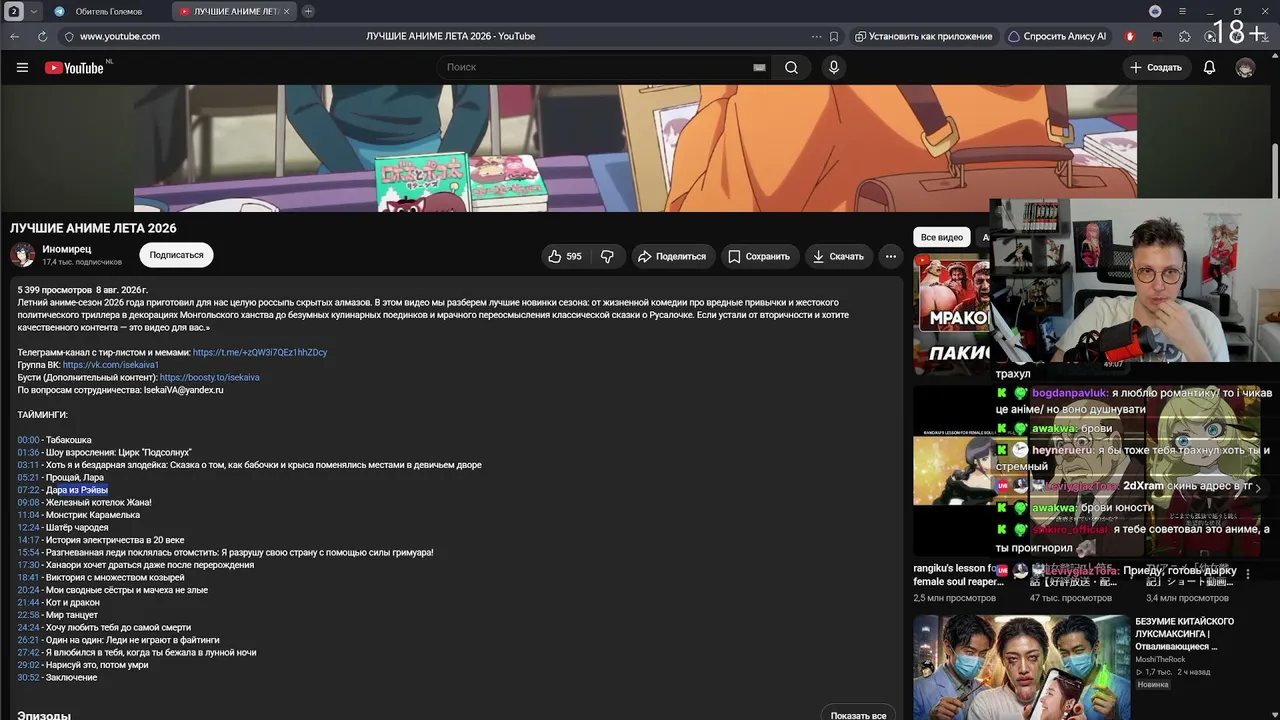1280x720 pixels.
Task: Jump to timestamp 01:36
Action: pyautogui.click(x=28, y=452)
